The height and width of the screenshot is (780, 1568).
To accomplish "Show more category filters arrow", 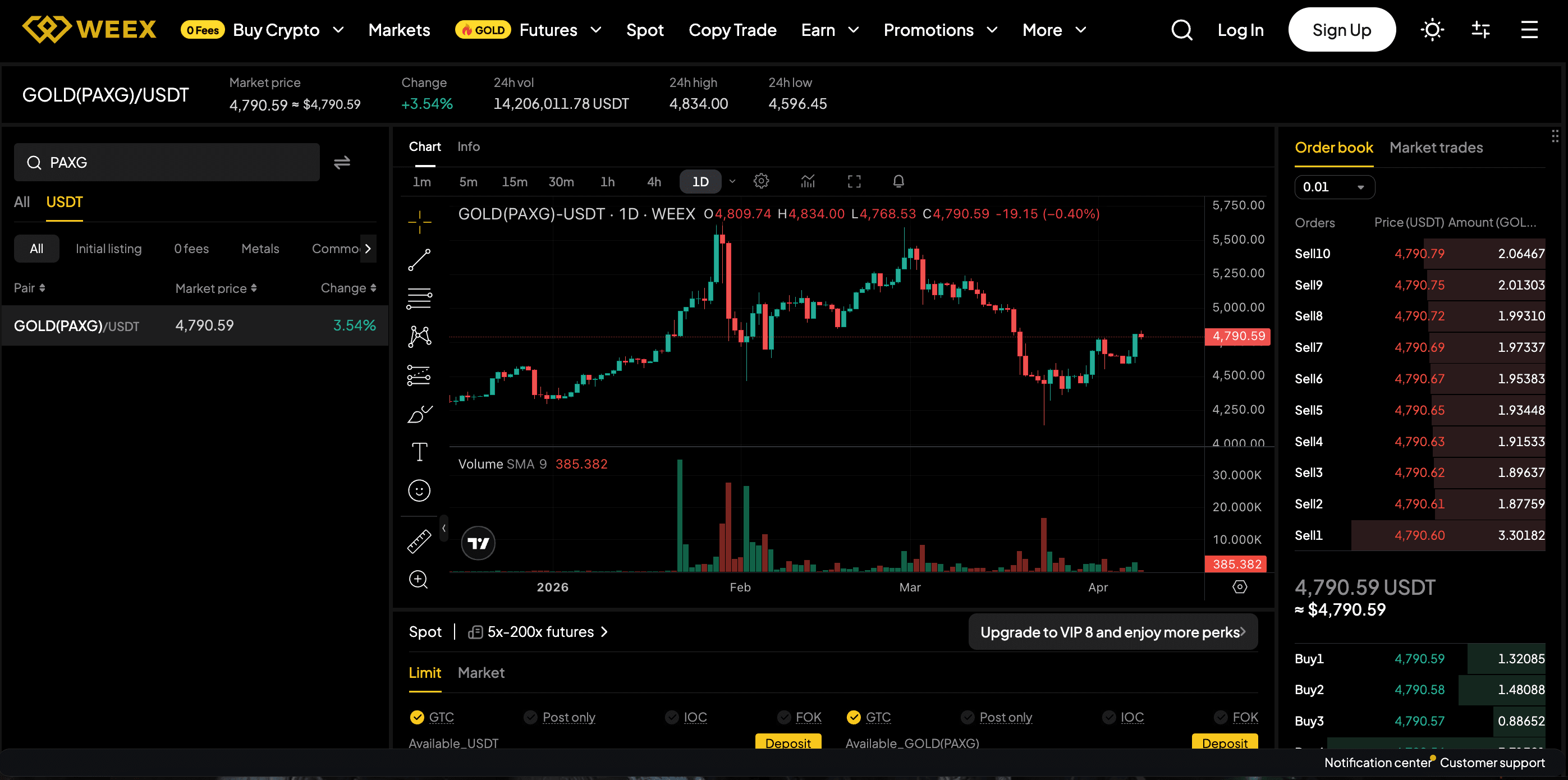I will [368, 248].
